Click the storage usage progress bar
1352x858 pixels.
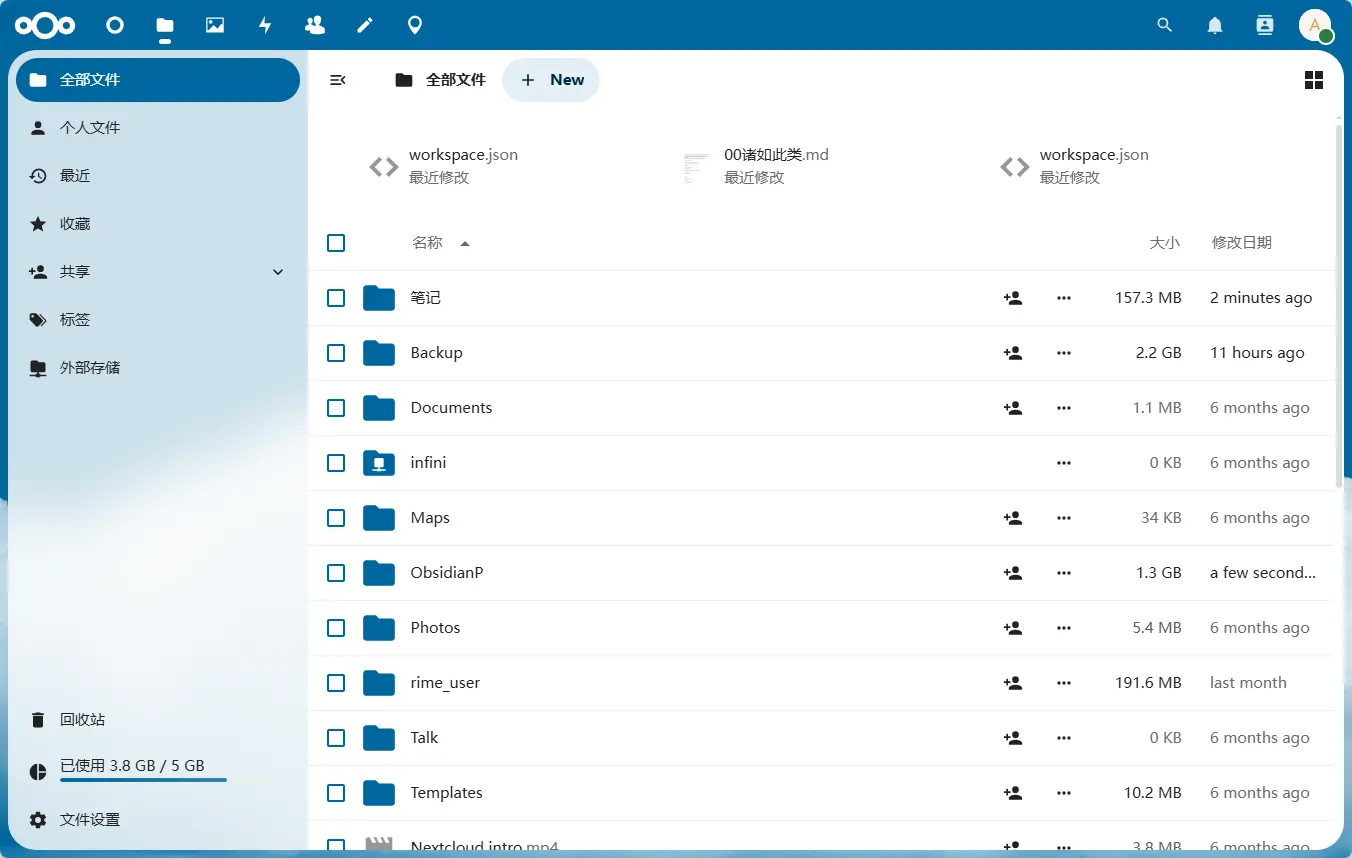click(x=143, y=779)
